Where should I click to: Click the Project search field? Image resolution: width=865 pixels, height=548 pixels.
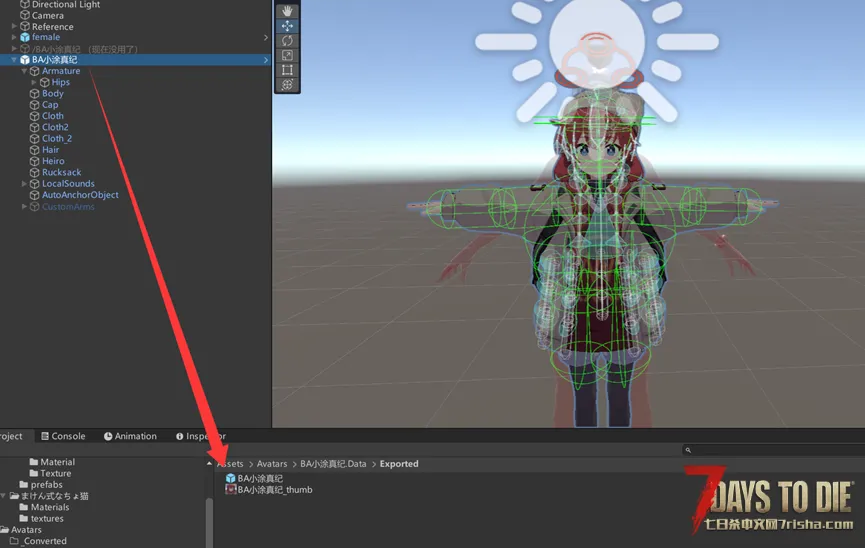(768, 451)
